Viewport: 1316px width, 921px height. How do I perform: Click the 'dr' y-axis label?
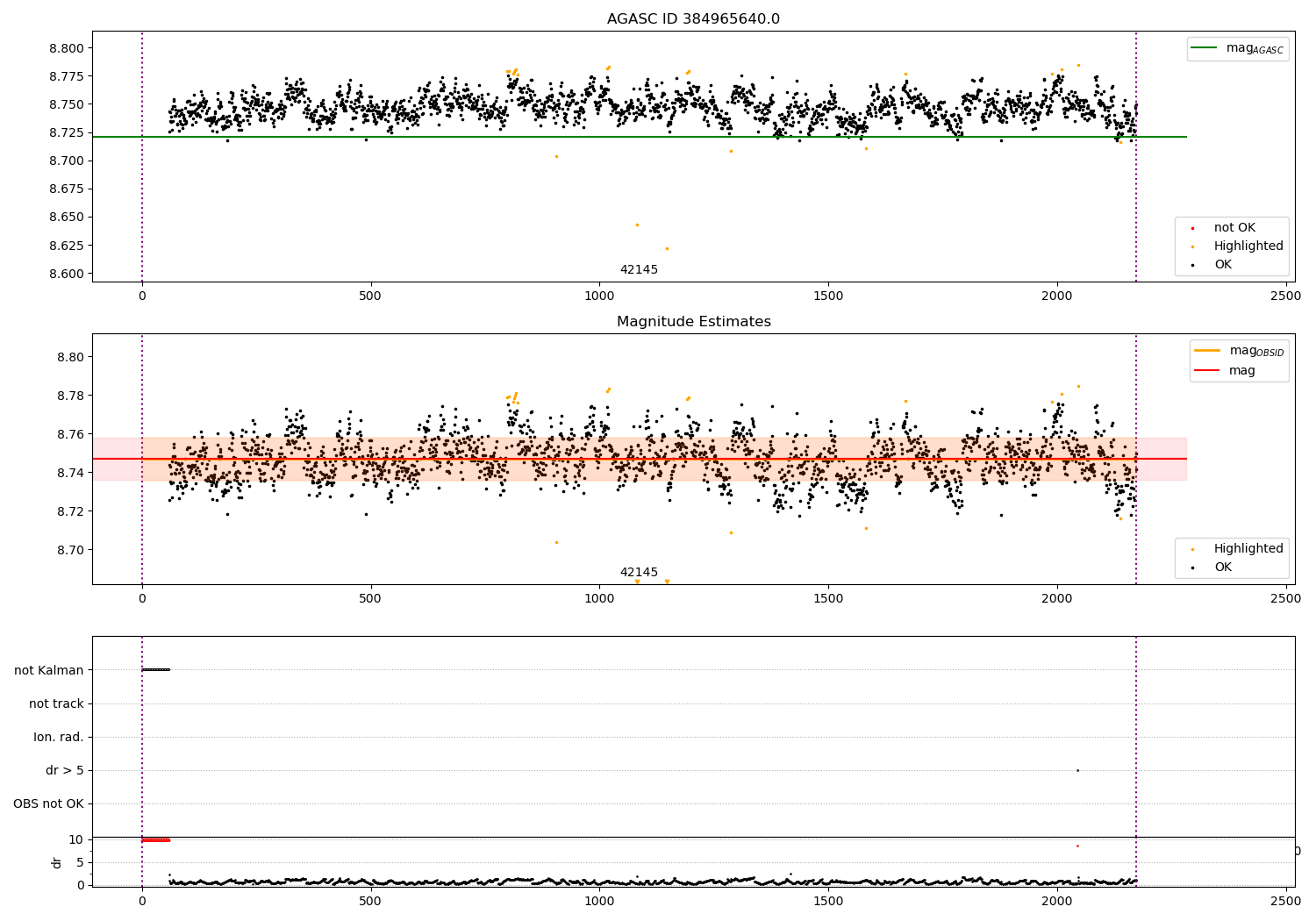point(57,862)
